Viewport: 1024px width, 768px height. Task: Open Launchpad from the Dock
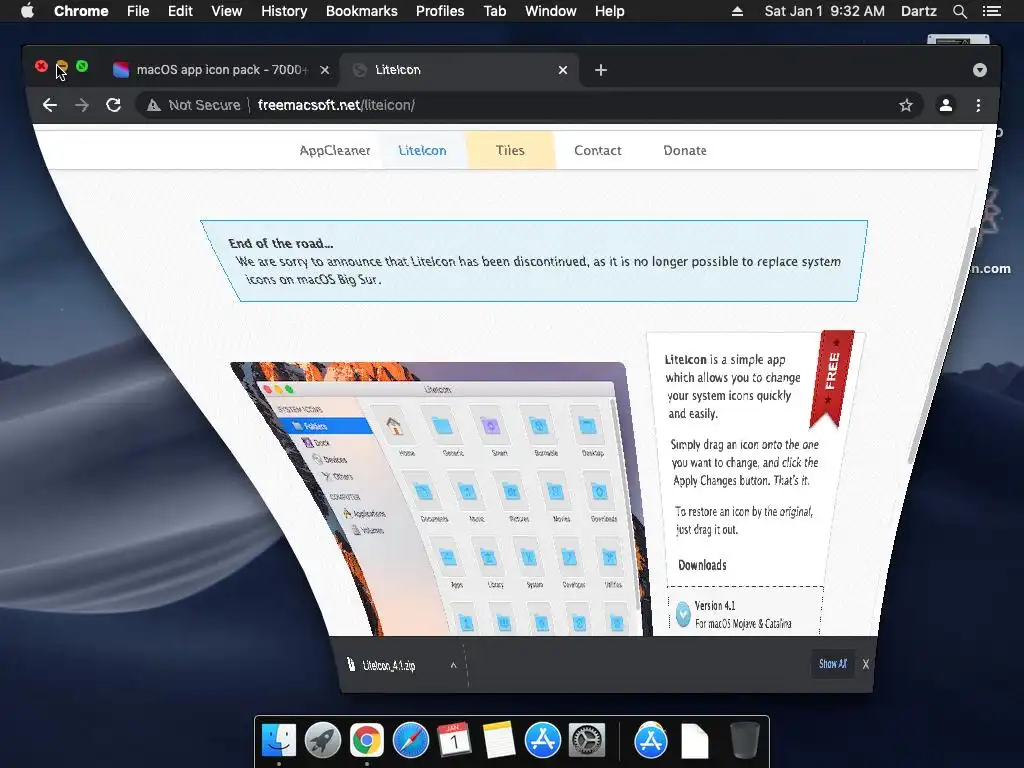click(x=323, y=741)
